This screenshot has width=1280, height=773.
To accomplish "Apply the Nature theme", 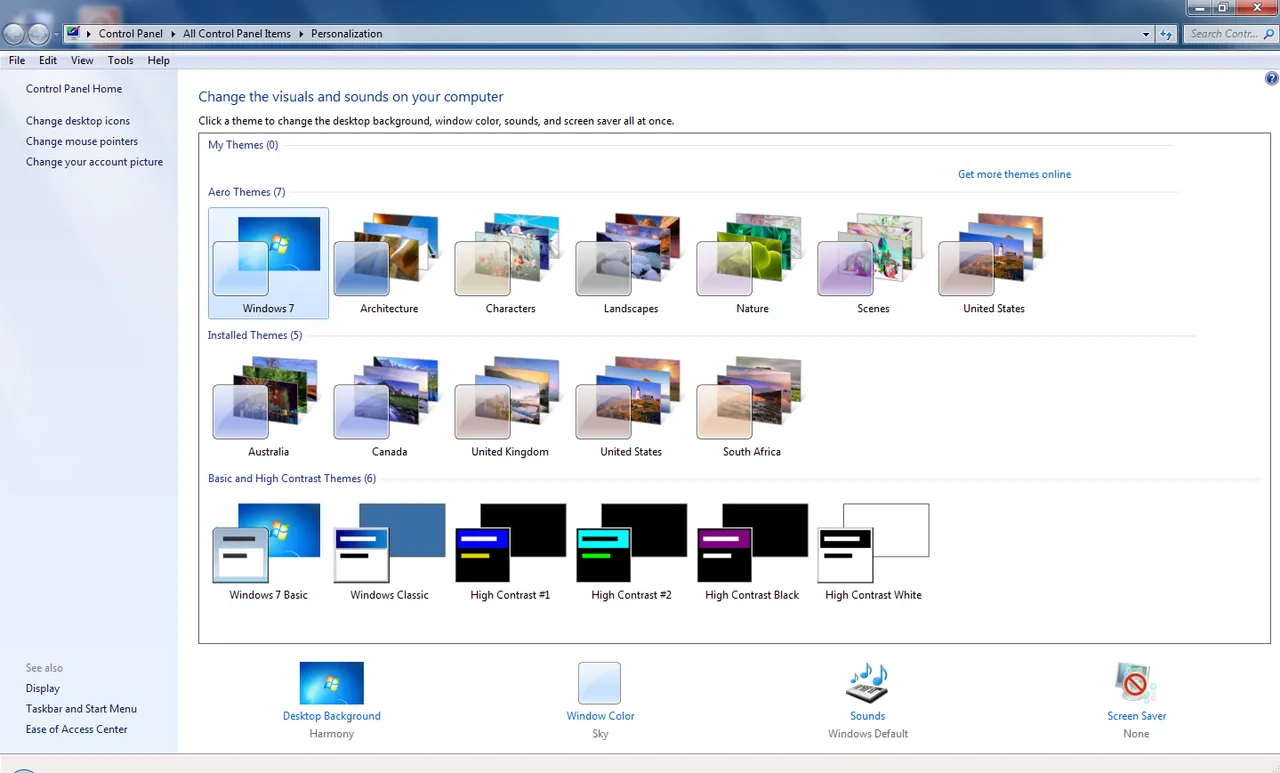I will coord(752,263).
